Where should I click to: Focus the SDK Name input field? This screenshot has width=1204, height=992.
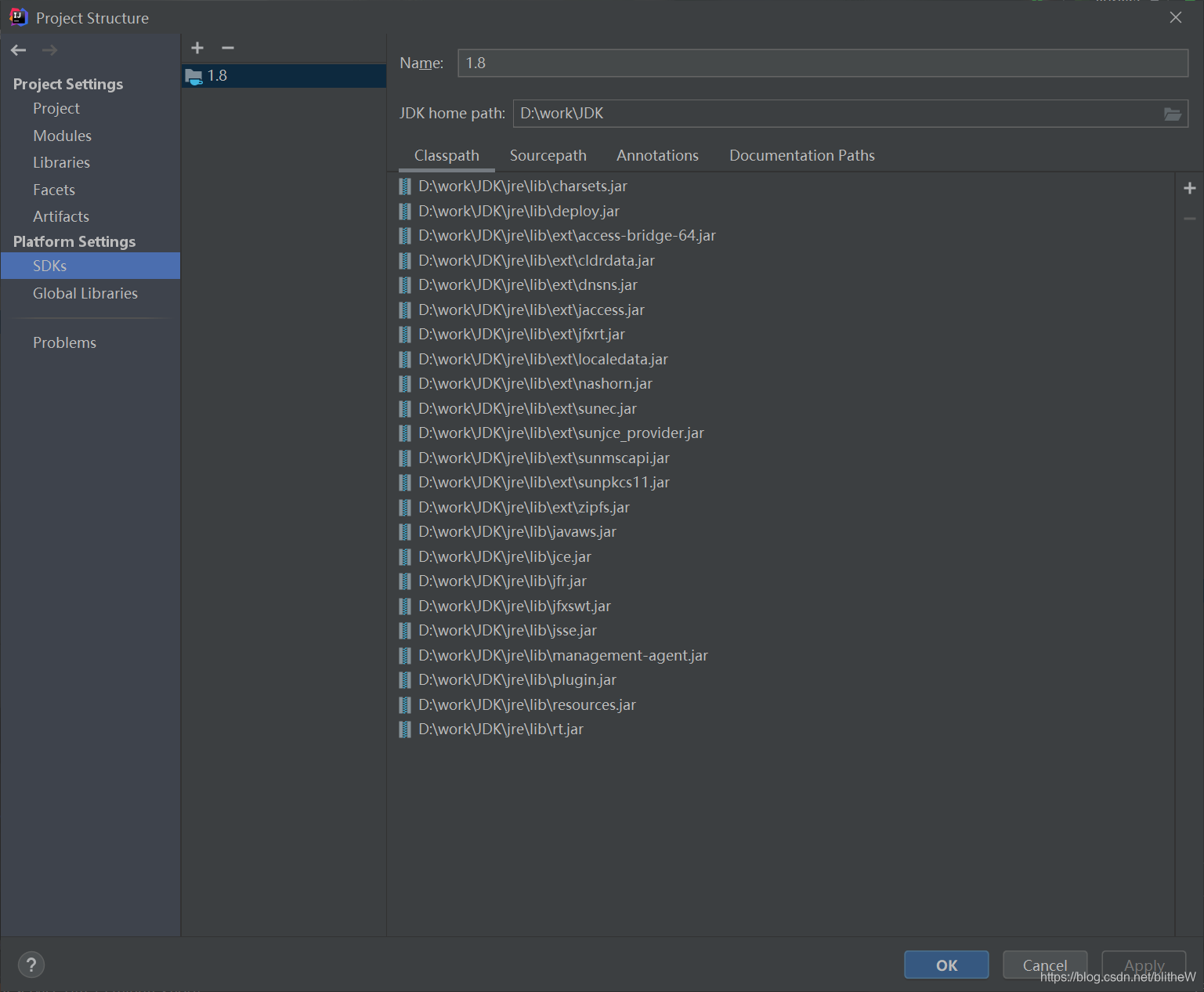click(x=823, y=63)
